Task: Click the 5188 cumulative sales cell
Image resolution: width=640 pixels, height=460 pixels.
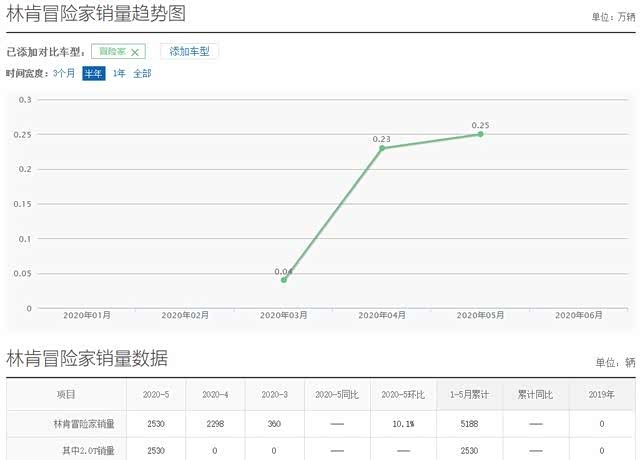Action: [469, 424]
